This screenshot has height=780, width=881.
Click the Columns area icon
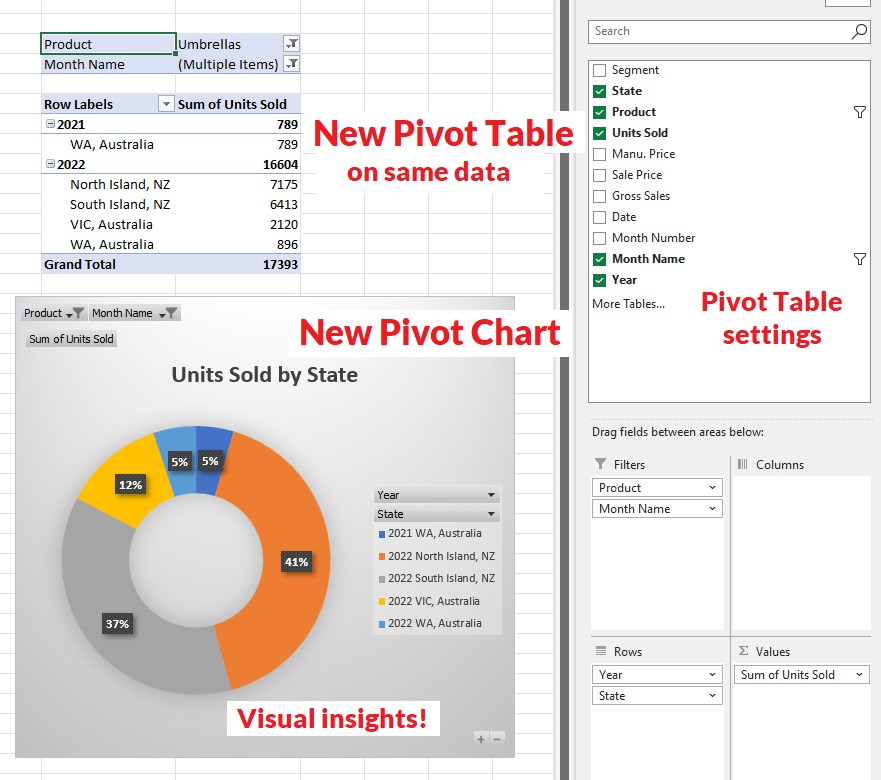(x=743, y=464)
